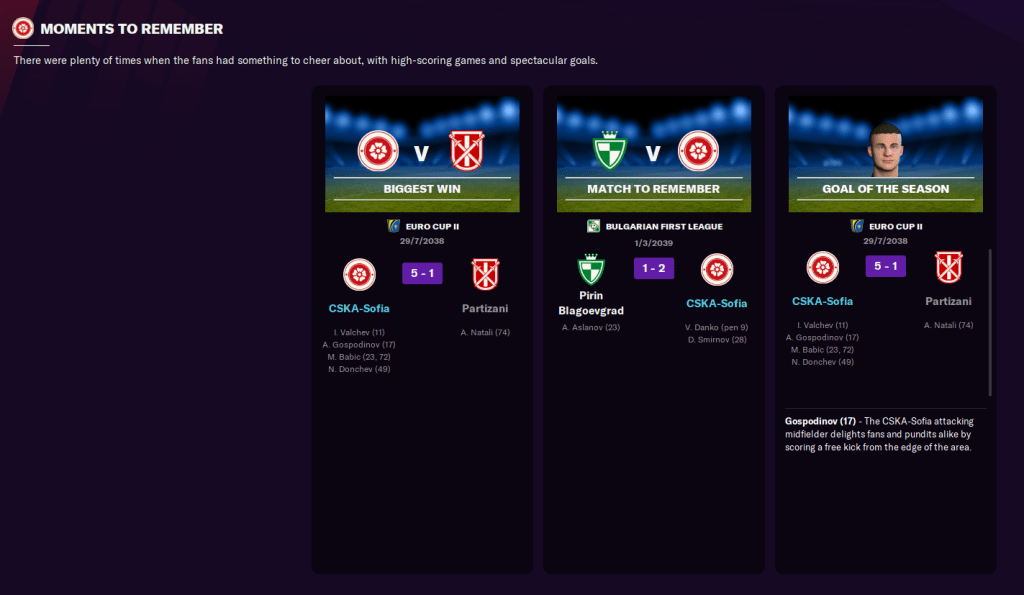Select CSKA-Sofia team name in Biggest Win card
The width and height of the screenshot is (1024, 595).
click(x=359, y=309)
